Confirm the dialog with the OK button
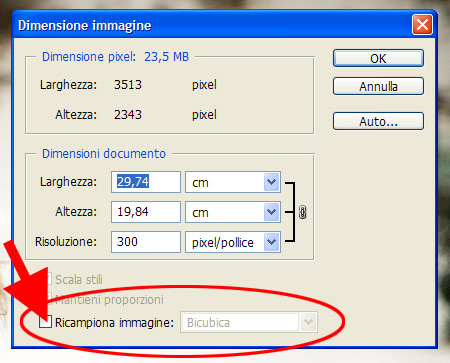Screen dimensions: 450x363 click(x=378, y=58)
